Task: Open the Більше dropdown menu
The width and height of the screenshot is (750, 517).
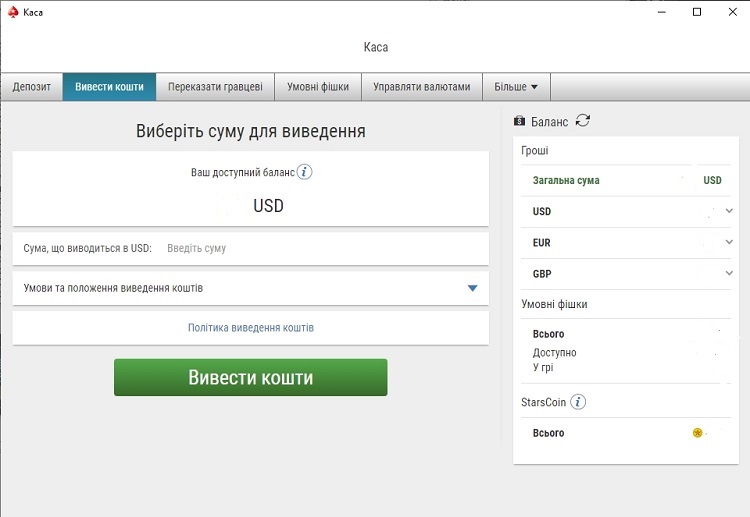Action: 516,87
